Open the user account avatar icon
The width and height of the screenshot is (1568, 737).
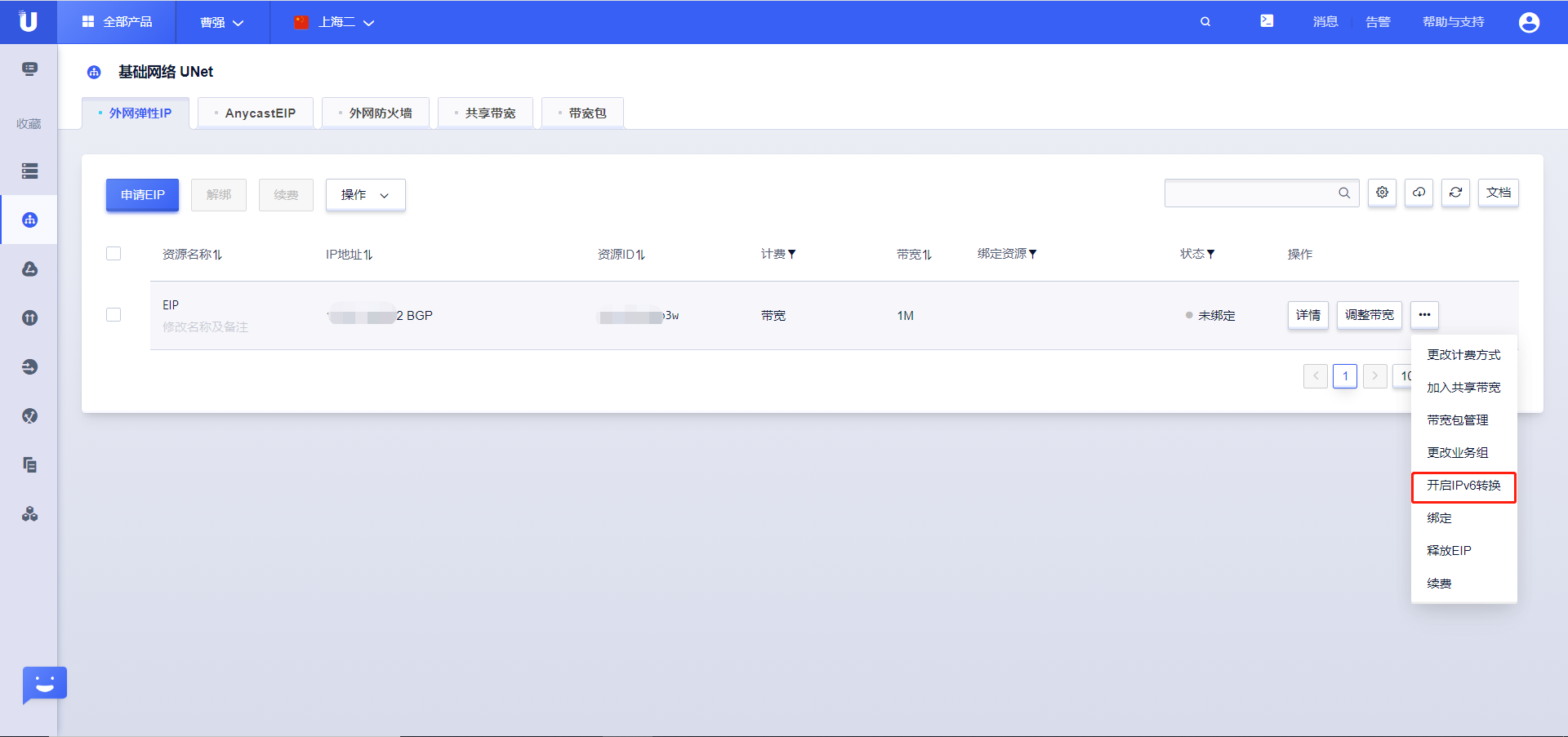coord(1529,22)
